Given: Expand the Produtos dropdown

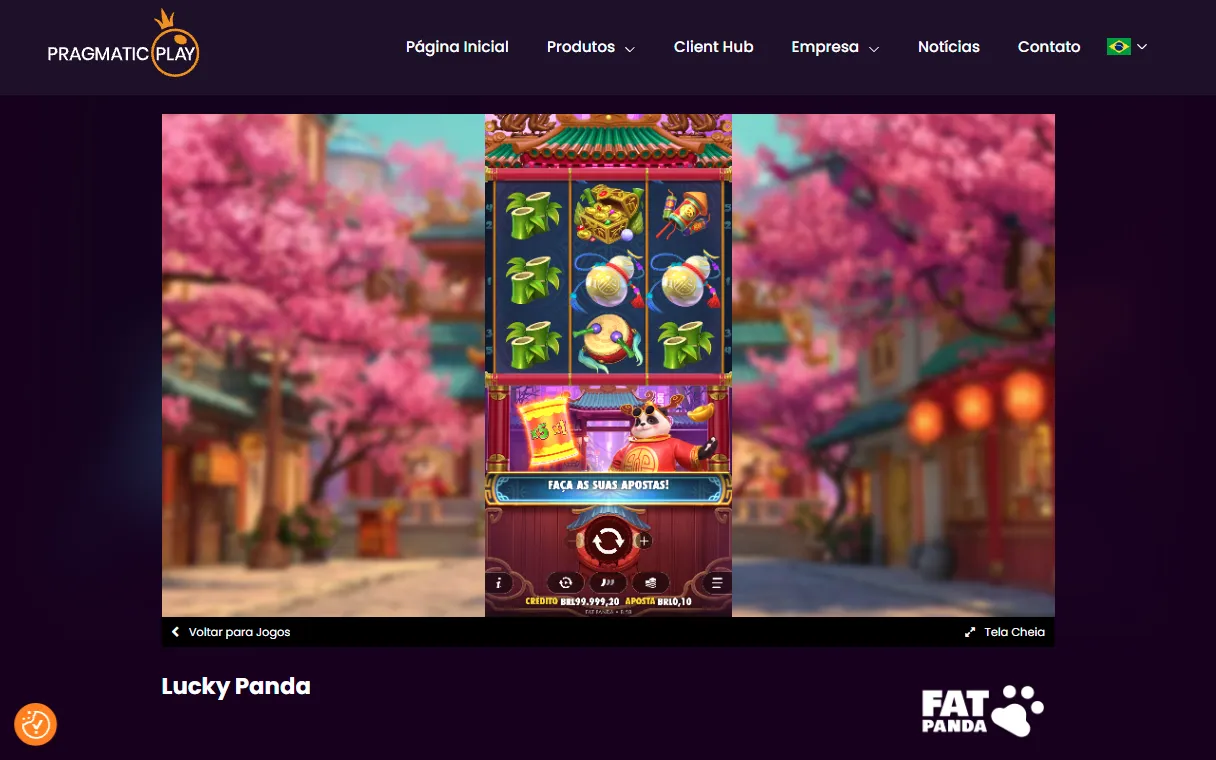Looking at the screenshot, I should [590, 47].
